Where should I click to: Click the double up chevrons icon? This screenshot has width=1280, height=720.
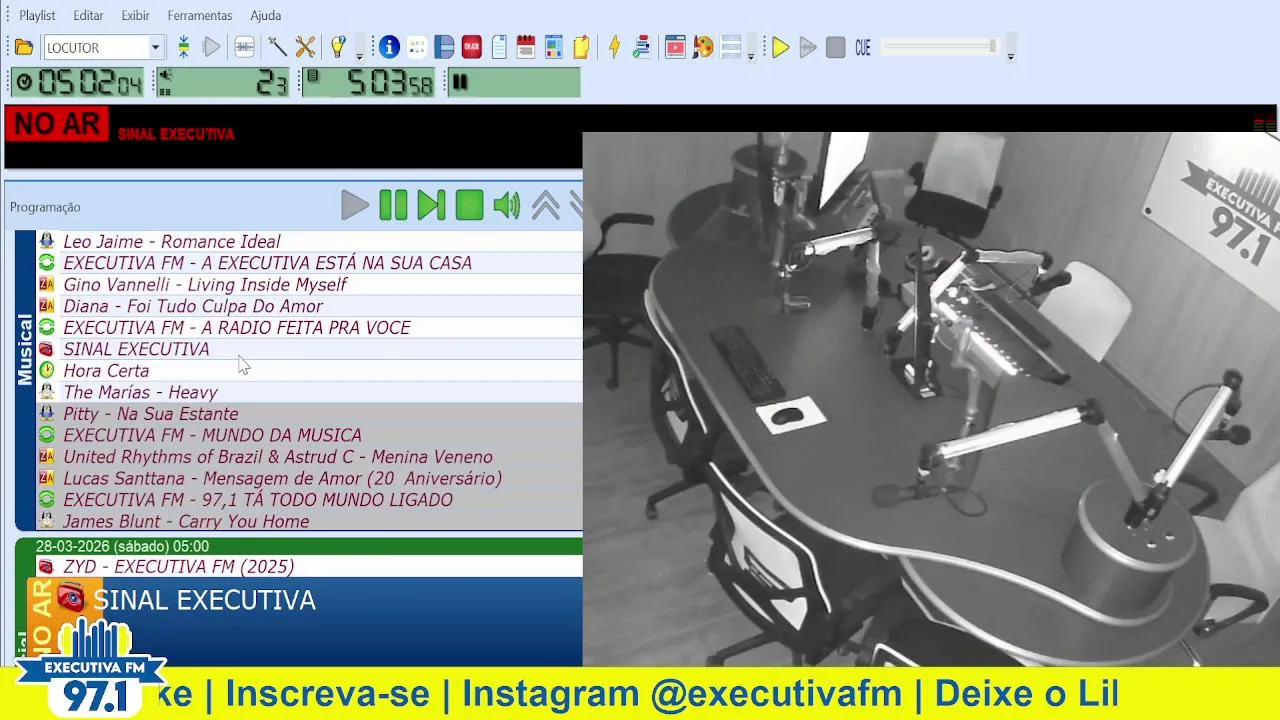[x=545, y=206]
